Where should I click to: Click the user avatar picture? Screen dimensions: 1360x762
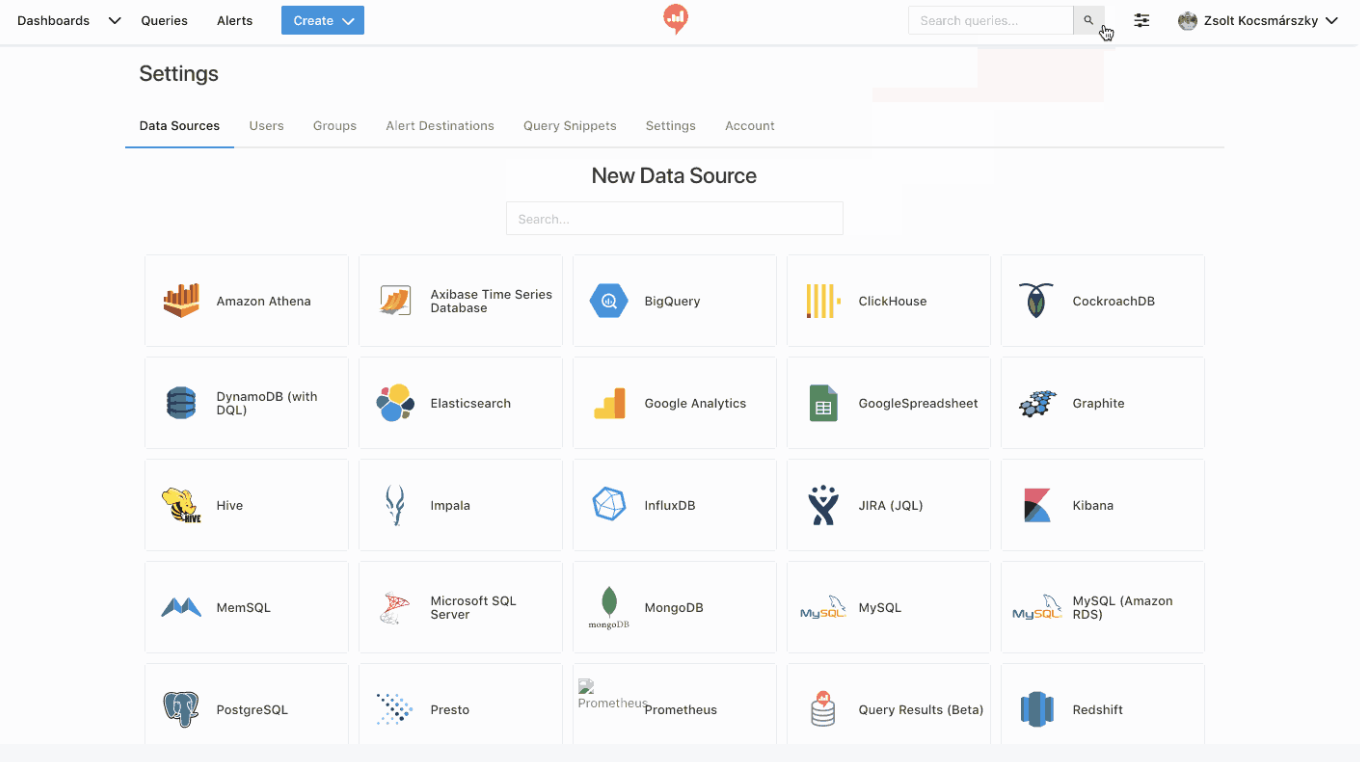coord(1187,20)
